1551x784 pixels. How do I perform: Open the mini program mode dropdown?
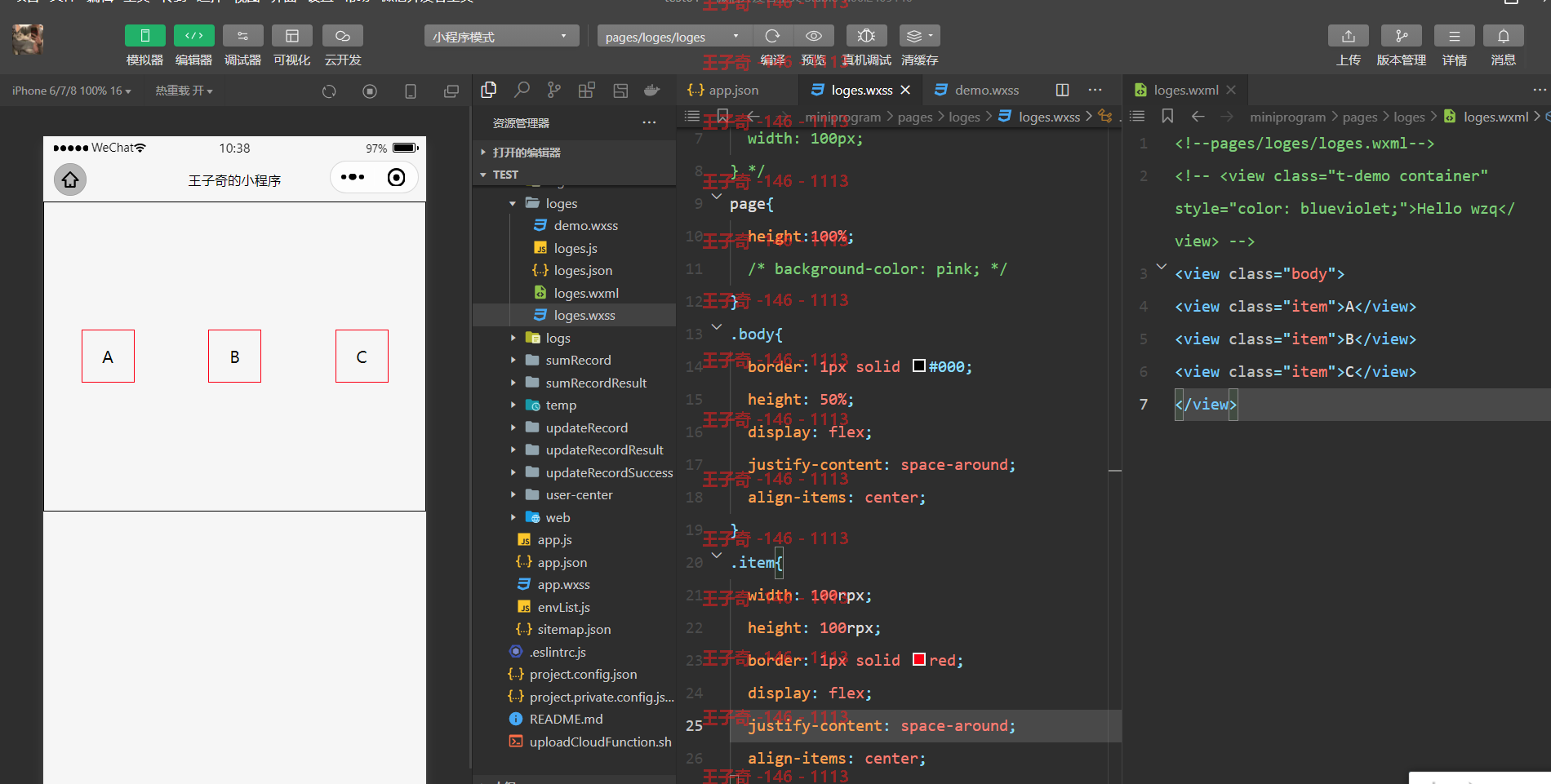point(501,37)
